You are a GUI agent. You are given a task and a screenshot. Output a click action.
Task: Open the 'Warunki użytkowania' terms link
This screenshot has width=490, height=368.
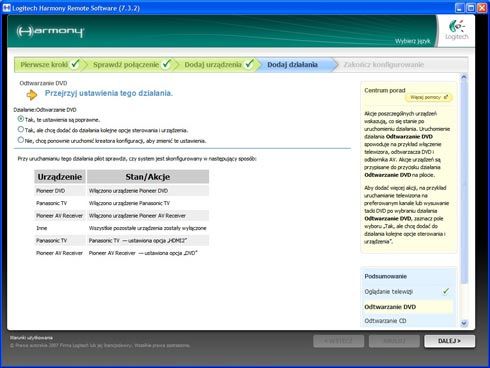[31, 338]
